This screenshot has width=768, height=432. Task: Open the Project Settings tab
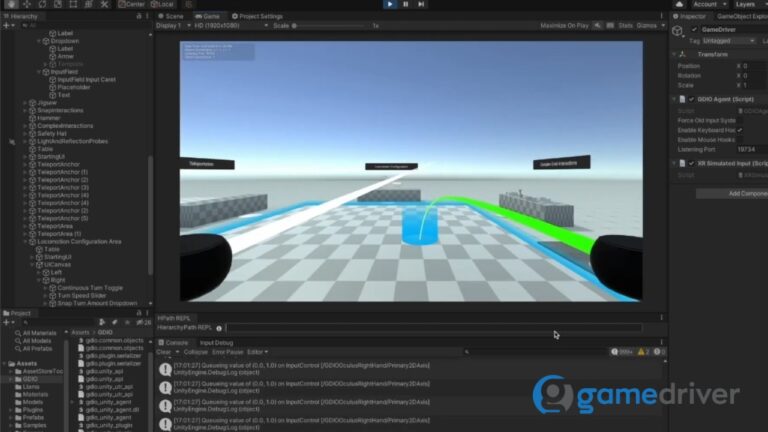pyautogui.click(x=257, y=16)
